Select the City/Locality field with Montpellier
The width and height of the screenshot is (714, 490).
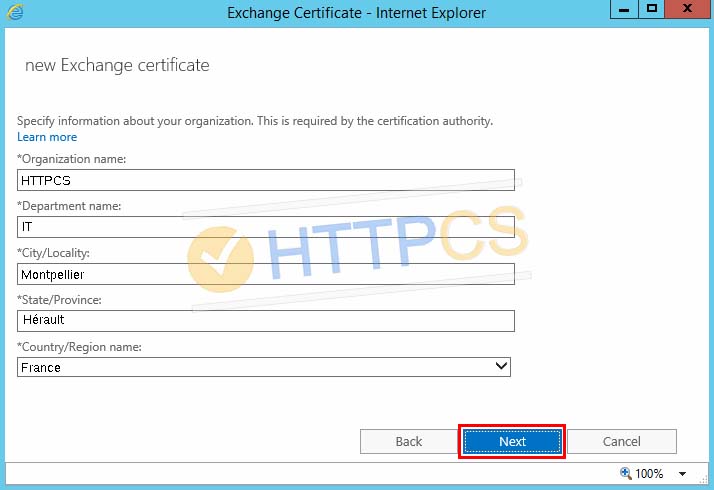pyautogui.click(x=266, y=274)
